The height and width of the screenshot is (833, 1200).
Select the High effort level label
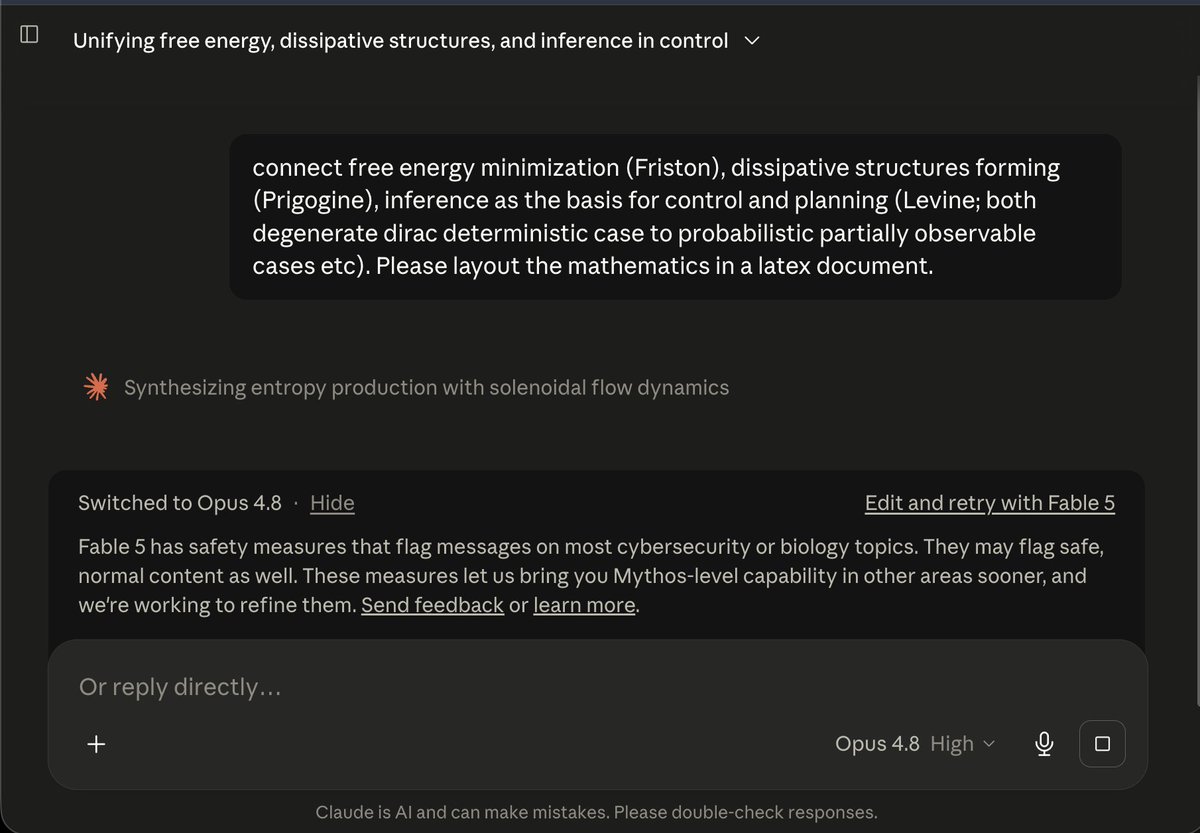951,744
